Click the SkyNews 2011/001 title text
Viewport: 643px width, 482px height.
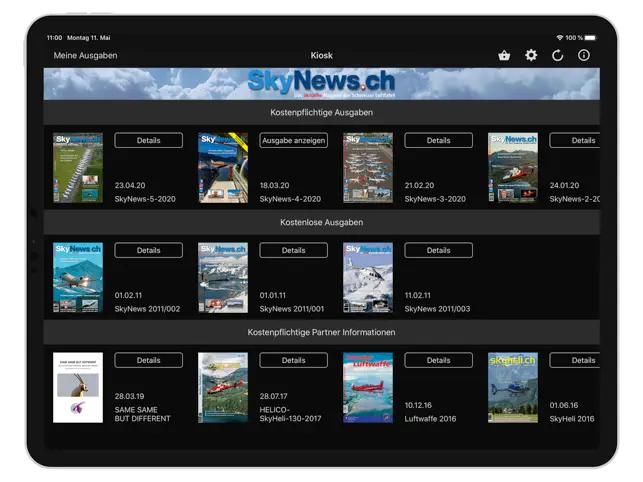pos(292,309)
